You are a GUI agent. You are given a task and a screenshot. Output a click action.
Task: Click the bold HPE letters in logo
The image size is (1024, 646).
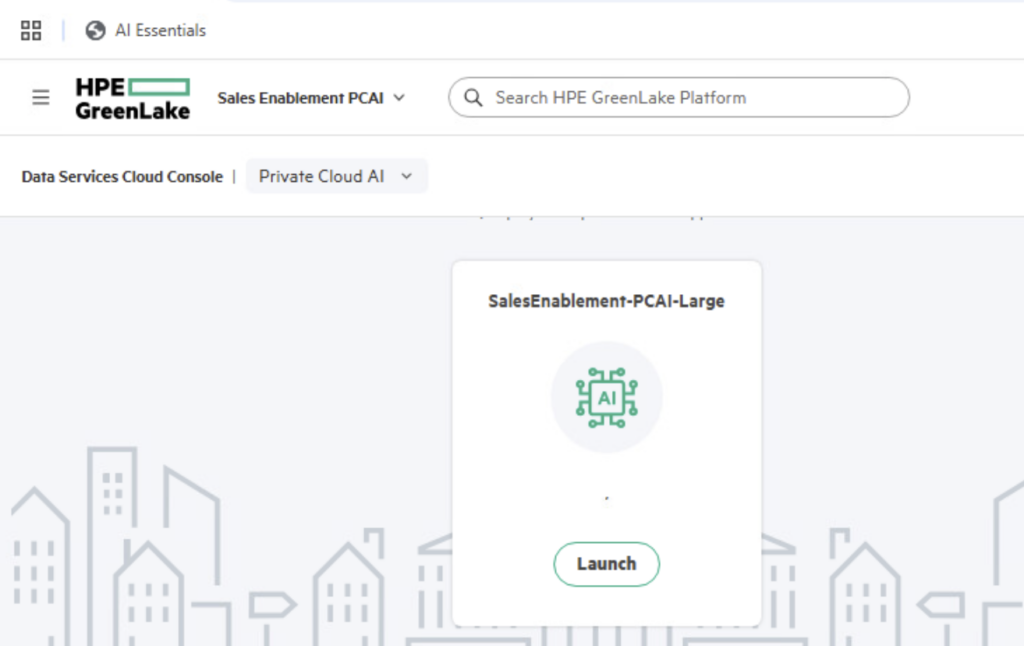tap(100, 87)
